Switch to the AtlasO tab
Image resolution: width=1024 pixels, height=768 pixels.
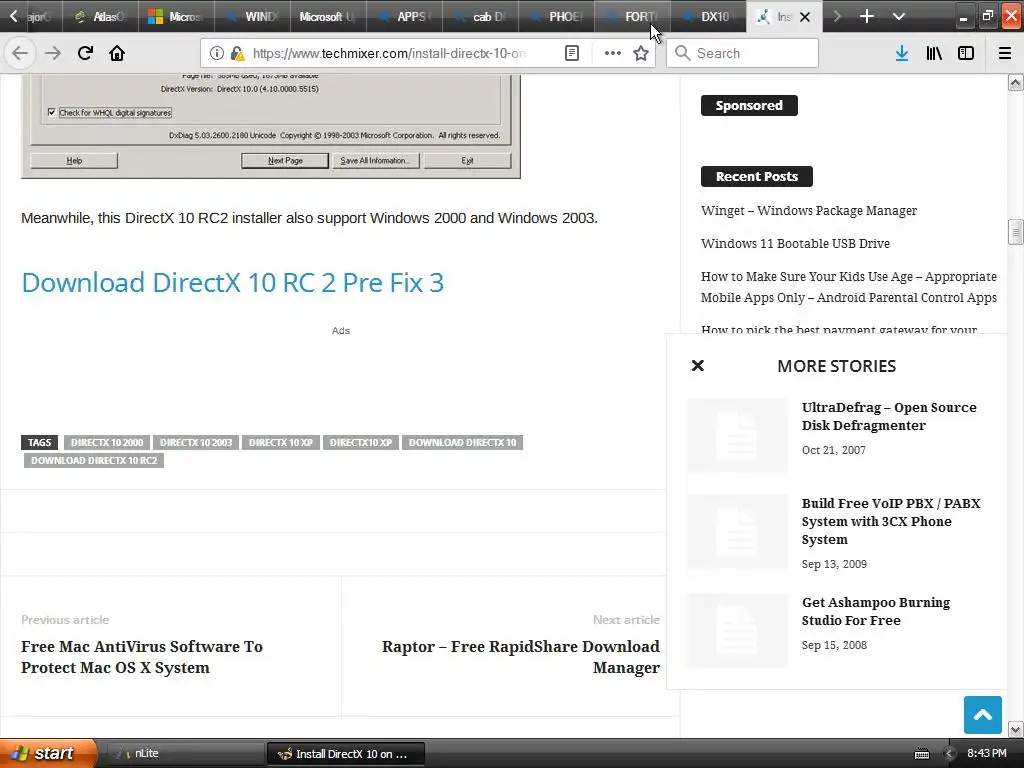[x=100, y=16]
